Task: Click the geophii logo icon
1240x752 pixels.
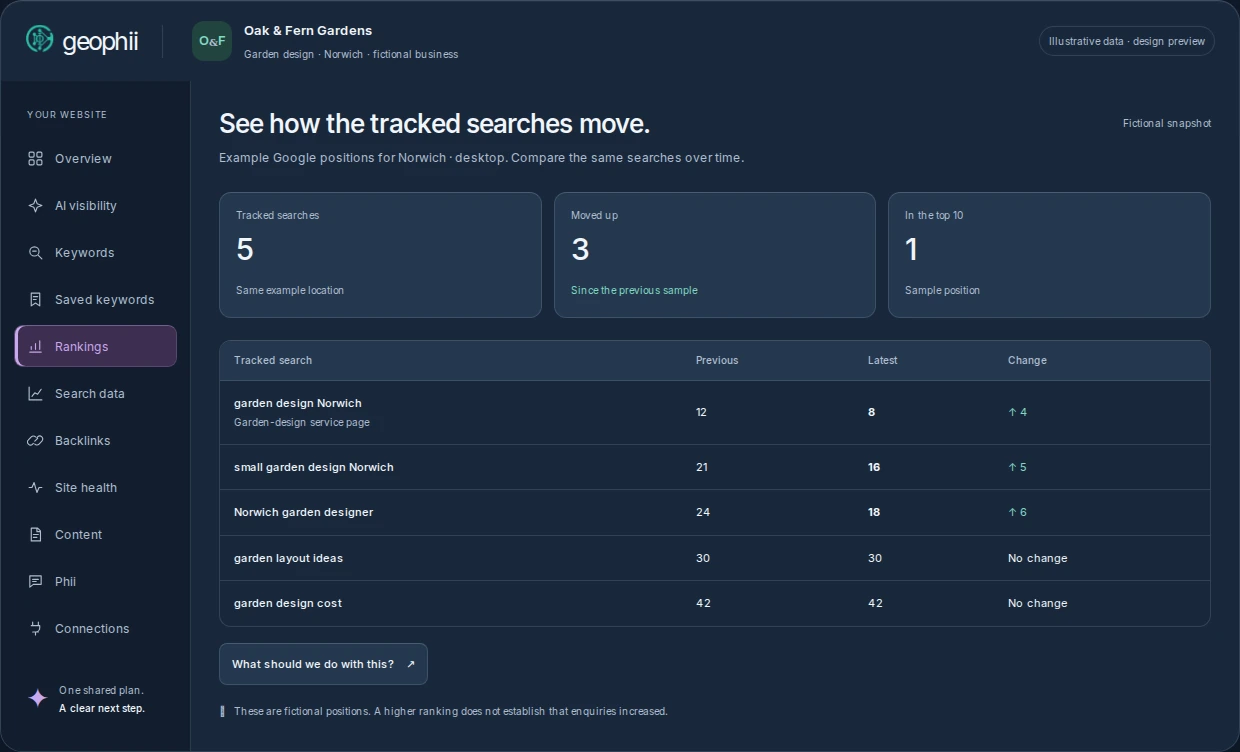Action: click(x=39, y=39)
